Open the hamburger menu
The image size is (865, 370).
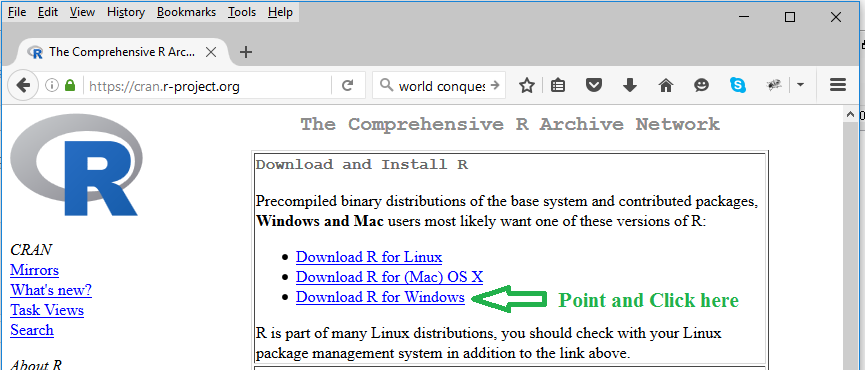(x=838, y=85)
